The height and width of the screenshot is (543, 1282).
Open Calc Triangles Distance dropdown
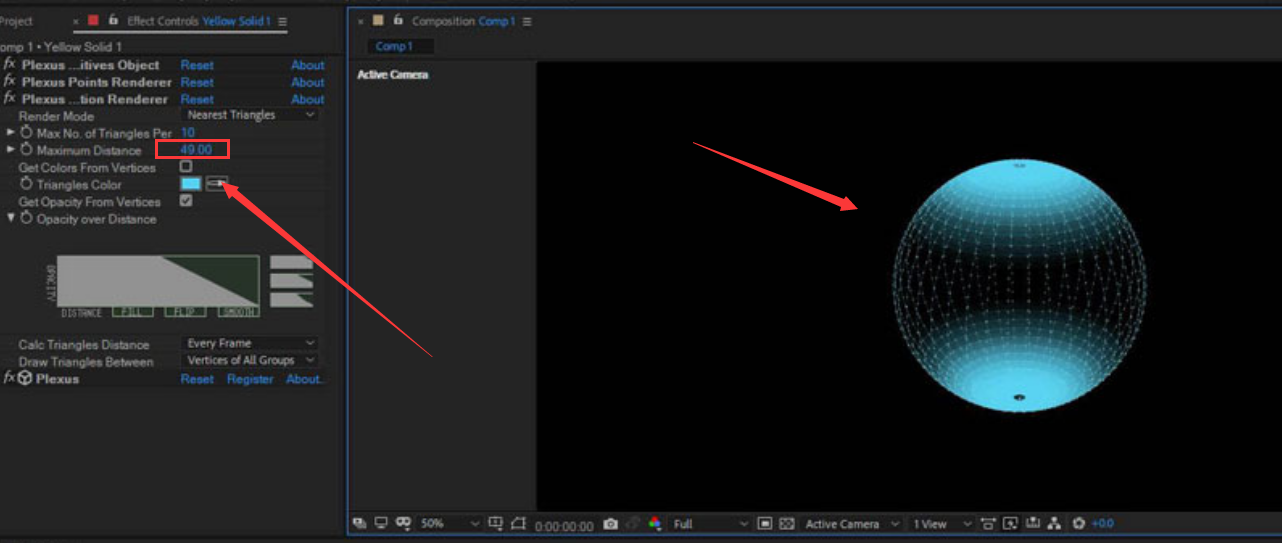click(x=252, y=343)
